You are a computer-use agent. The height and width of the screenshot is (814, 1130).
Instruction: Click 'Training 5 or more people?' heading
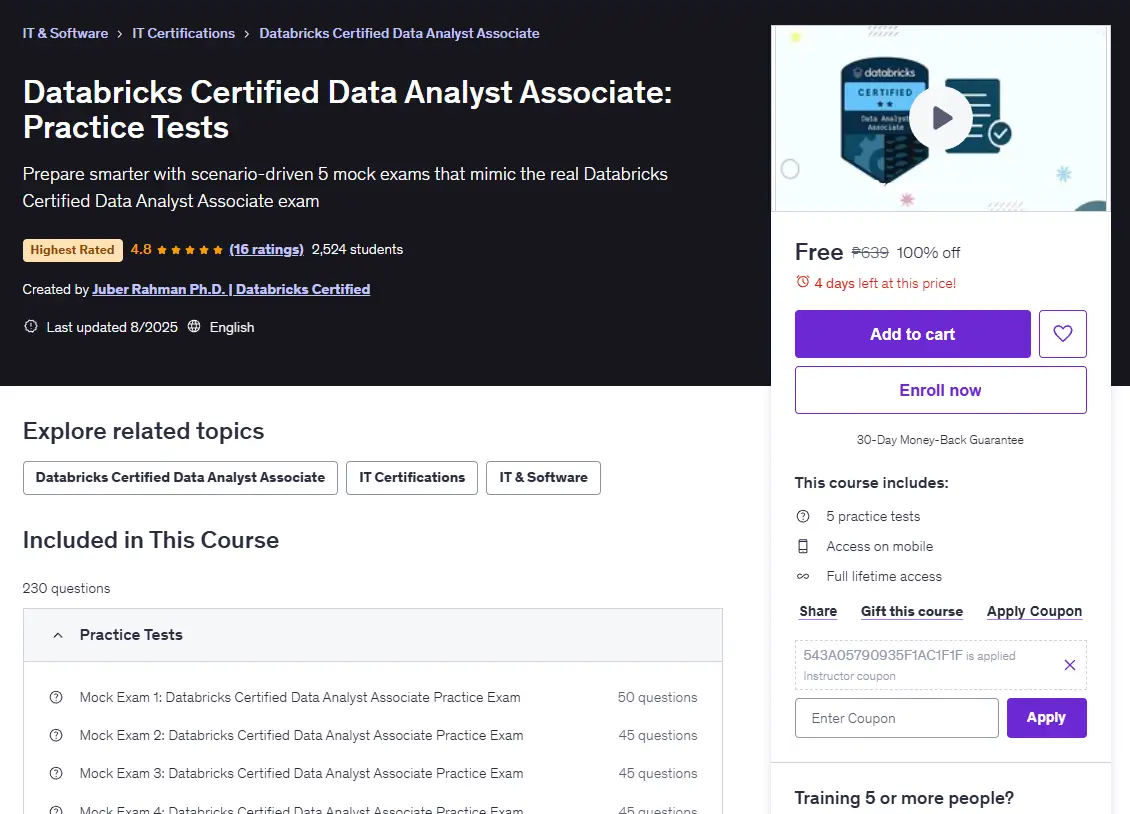pyautogui.click(x=904, y=798)
